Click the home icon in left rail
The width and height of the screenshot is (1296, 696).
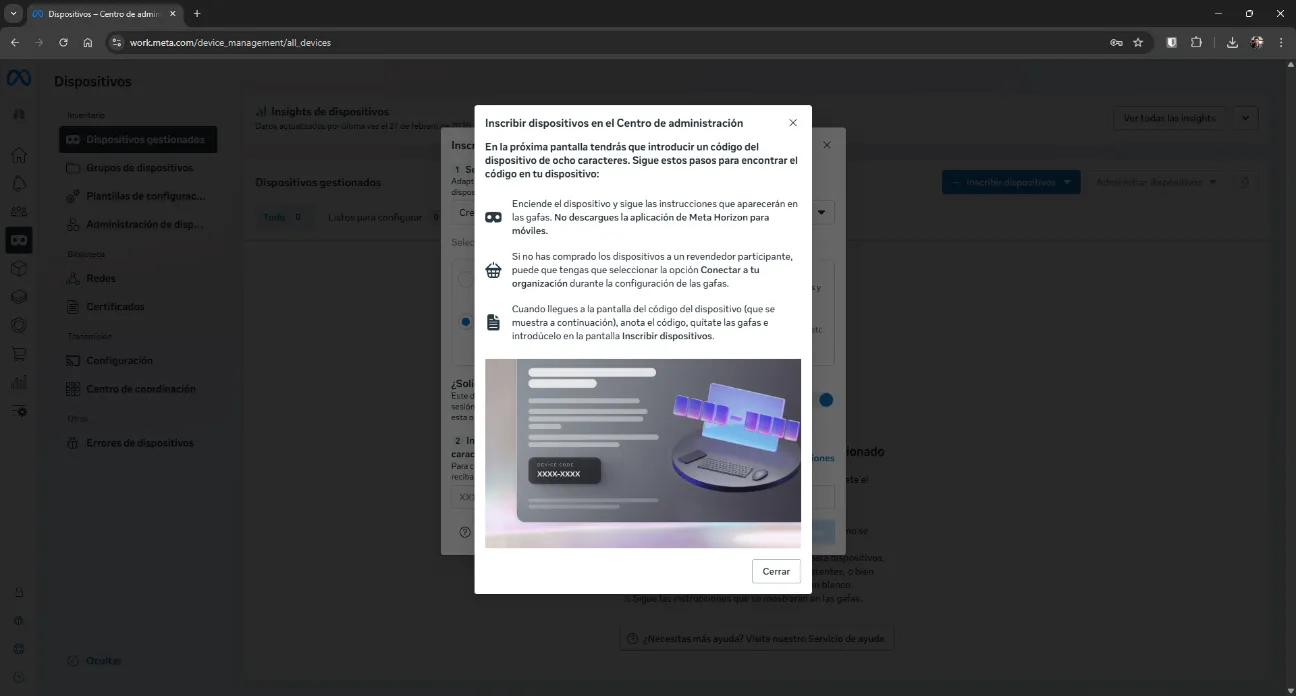point(19,155)
